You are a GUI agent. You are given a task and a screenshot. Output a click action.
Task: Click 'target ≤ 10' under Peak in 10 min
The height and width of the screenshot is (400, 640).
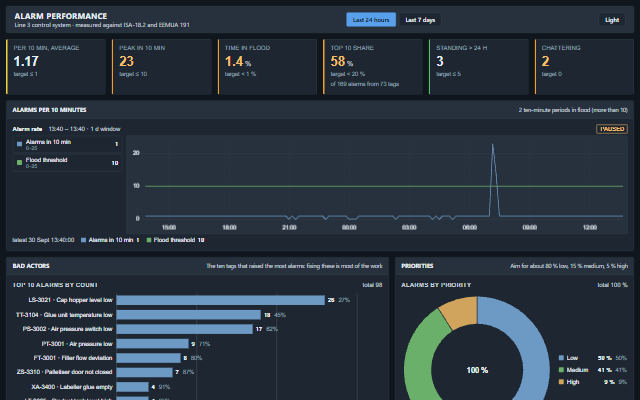click(133, 74)
